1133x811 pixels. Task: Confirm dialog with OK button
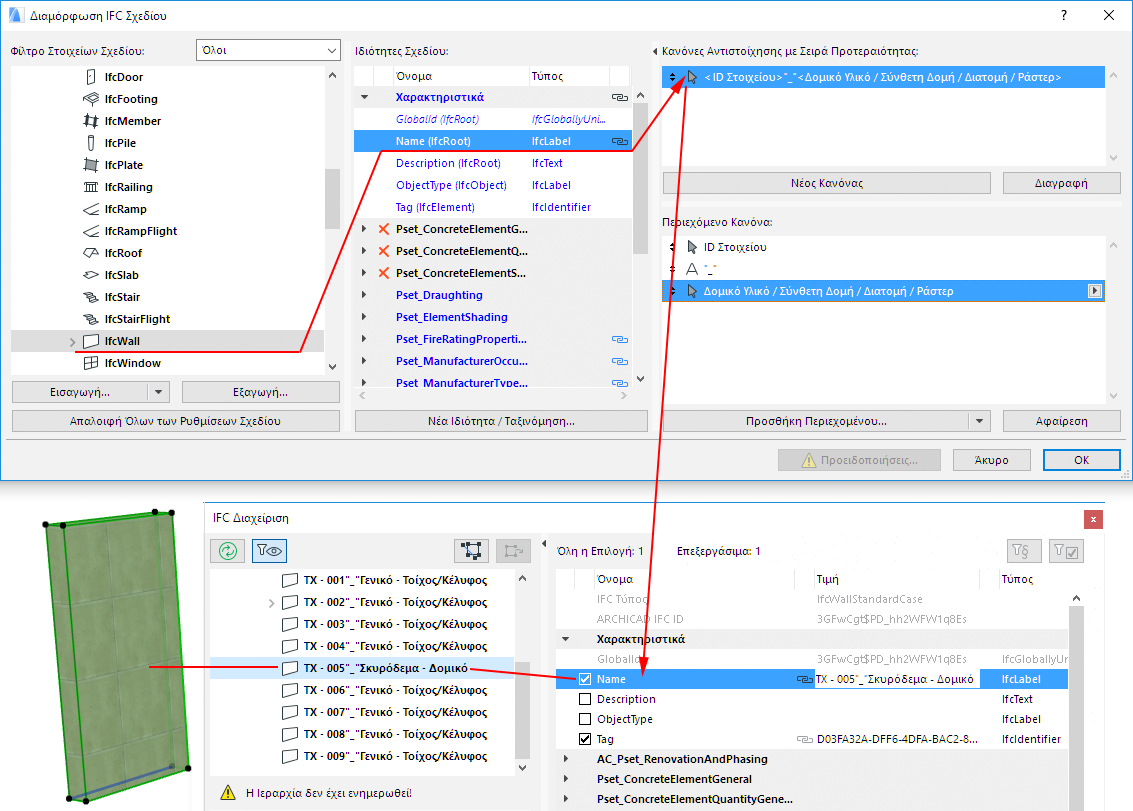pyautogui.click(x=1082, y=460)
